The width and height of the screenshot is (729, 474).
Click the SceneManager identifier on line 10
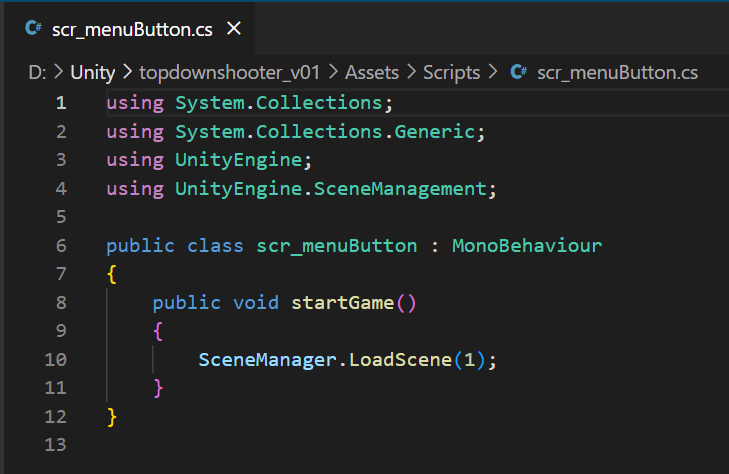pyautogui.click(x=267, y=360)
